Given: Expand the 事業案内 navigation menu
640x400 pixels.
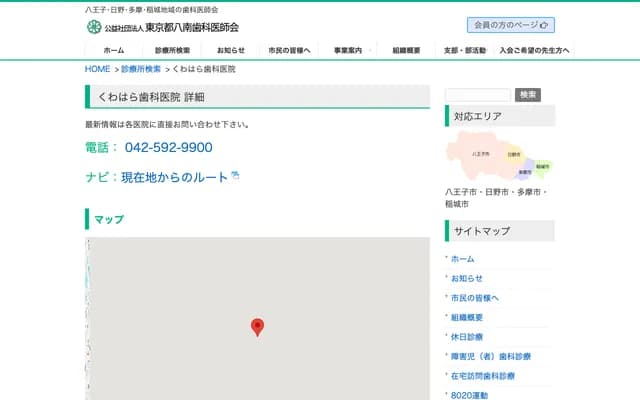Looking at the screenshot, I should point(348,50).
